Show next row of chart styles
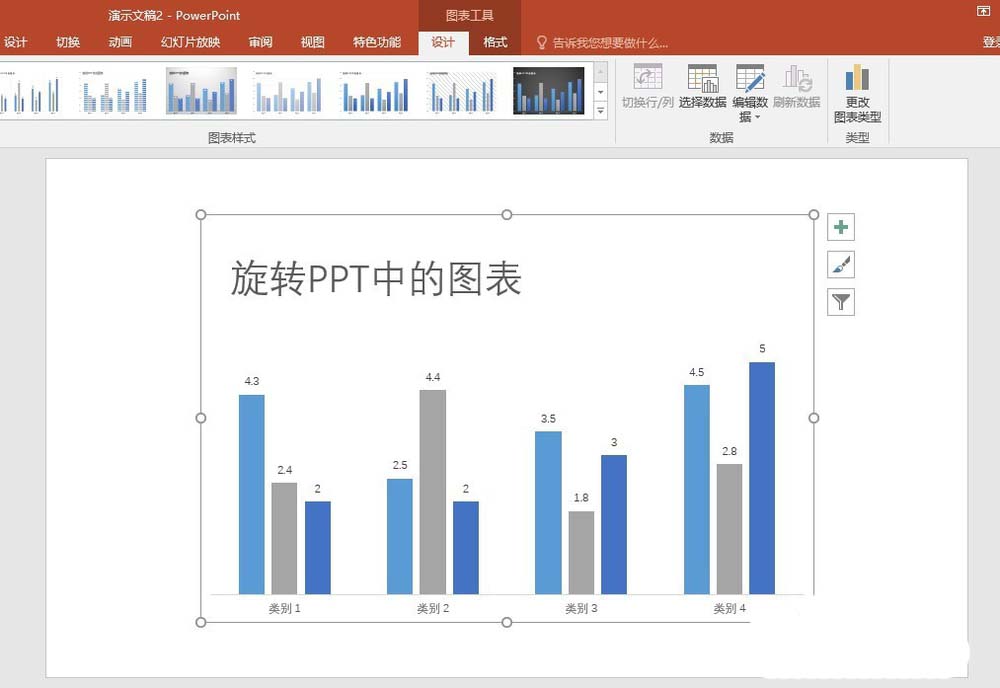This screenshot has height=688, width=1000. pos(601,92)
